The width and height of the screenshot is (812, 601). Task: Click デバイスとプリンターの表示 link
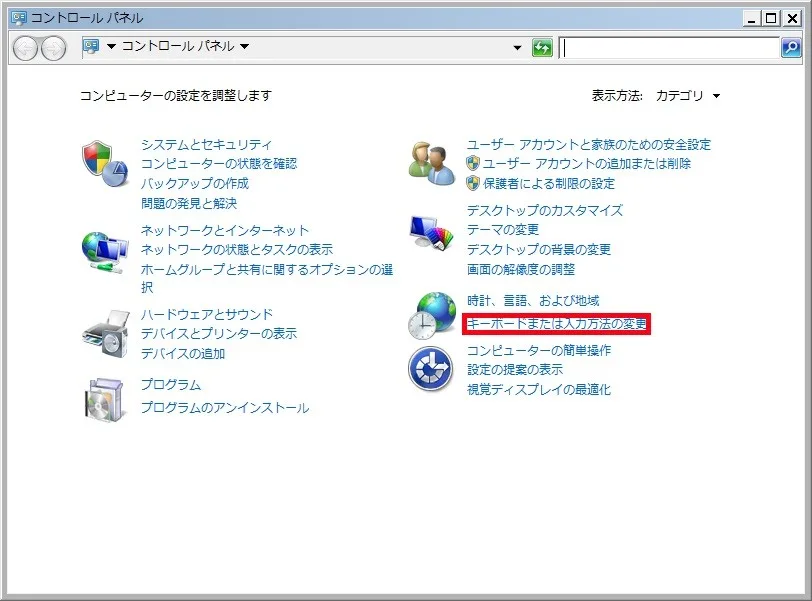(x=219, y=333)
